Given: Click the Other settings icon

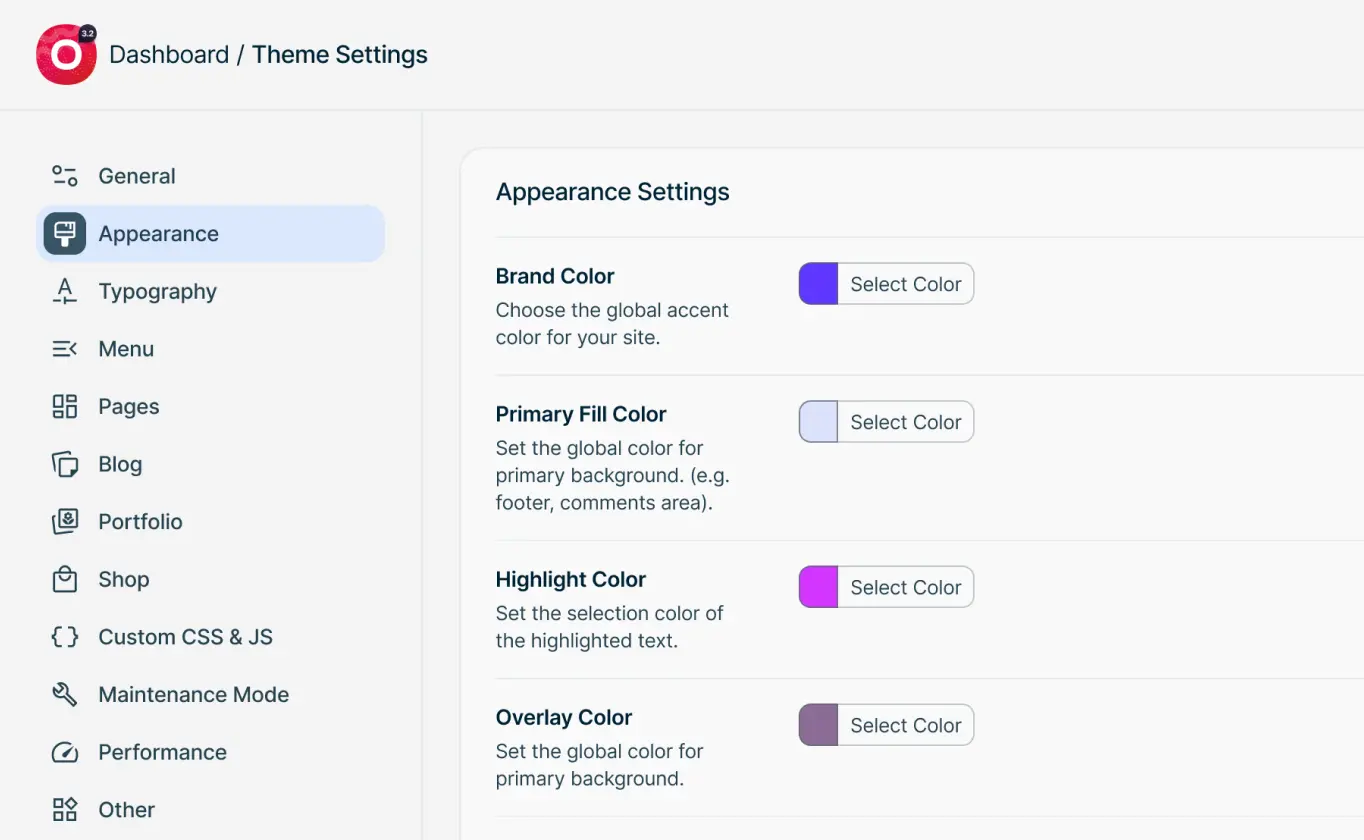Looking at the screenshot, I should tap(64, 809).
